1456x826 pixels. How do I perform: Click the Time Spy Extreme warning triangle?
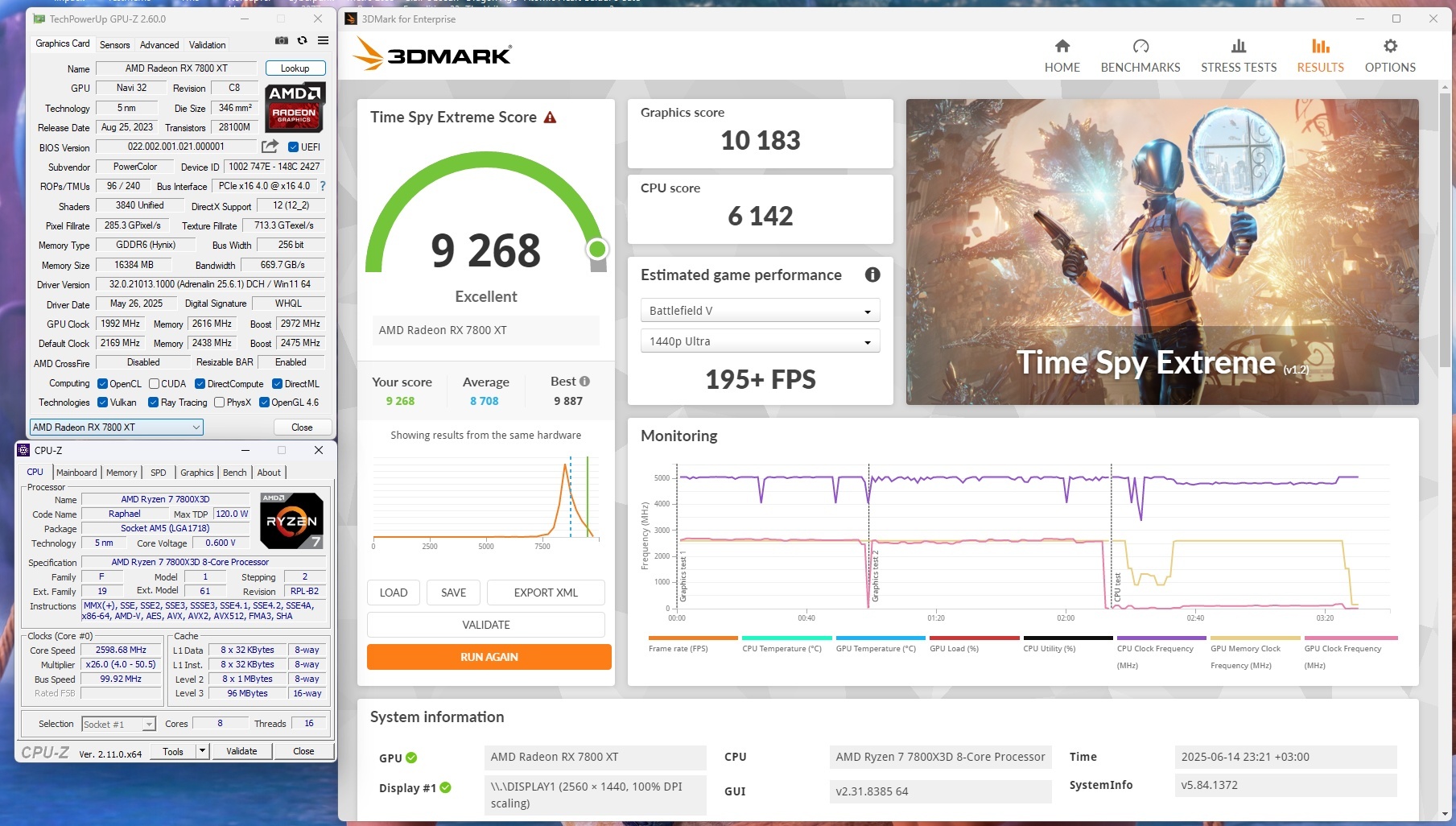551,118
